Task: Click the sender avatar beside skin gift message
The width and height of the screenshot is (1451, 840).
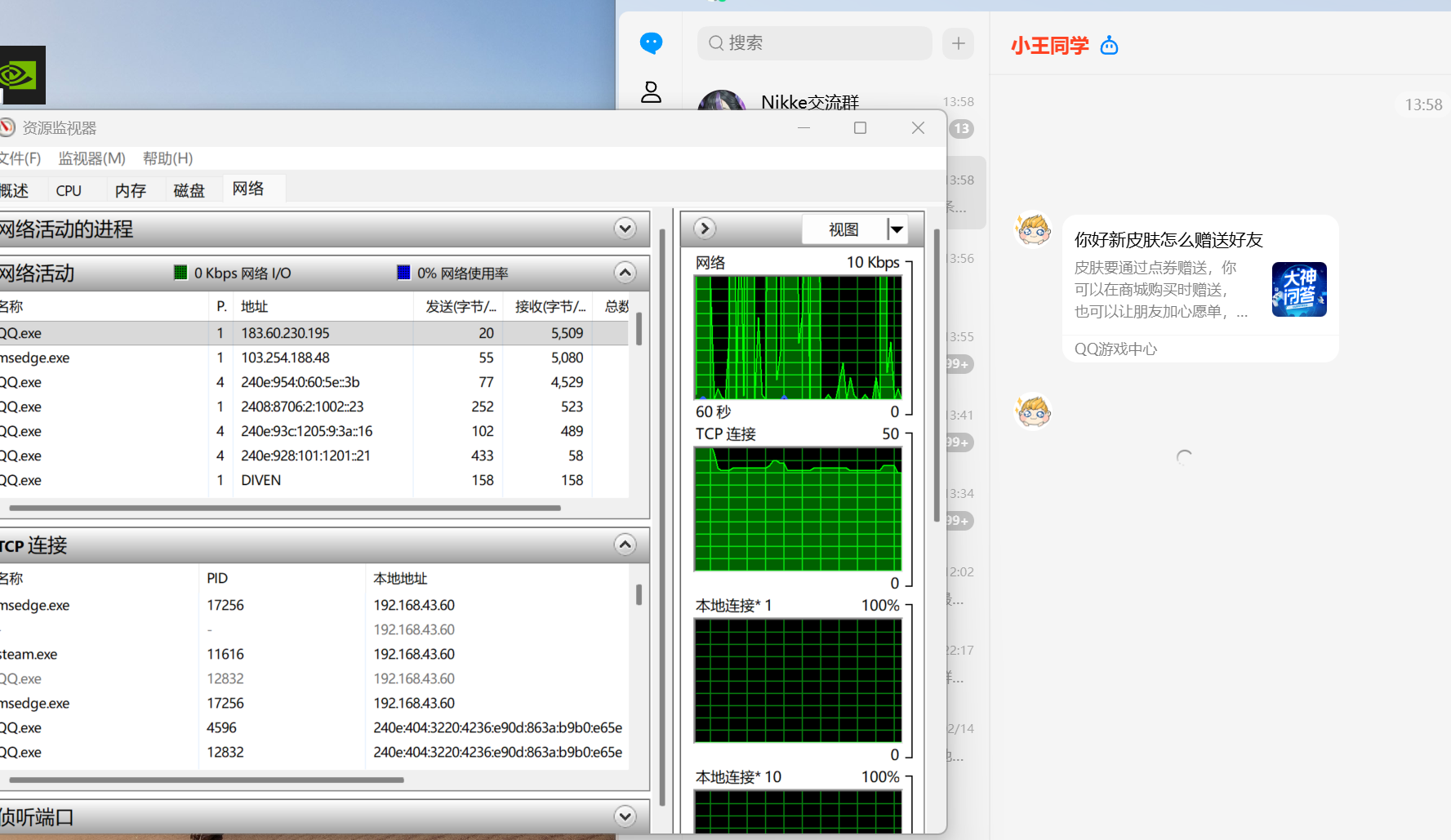Action: pos(1033,230)
